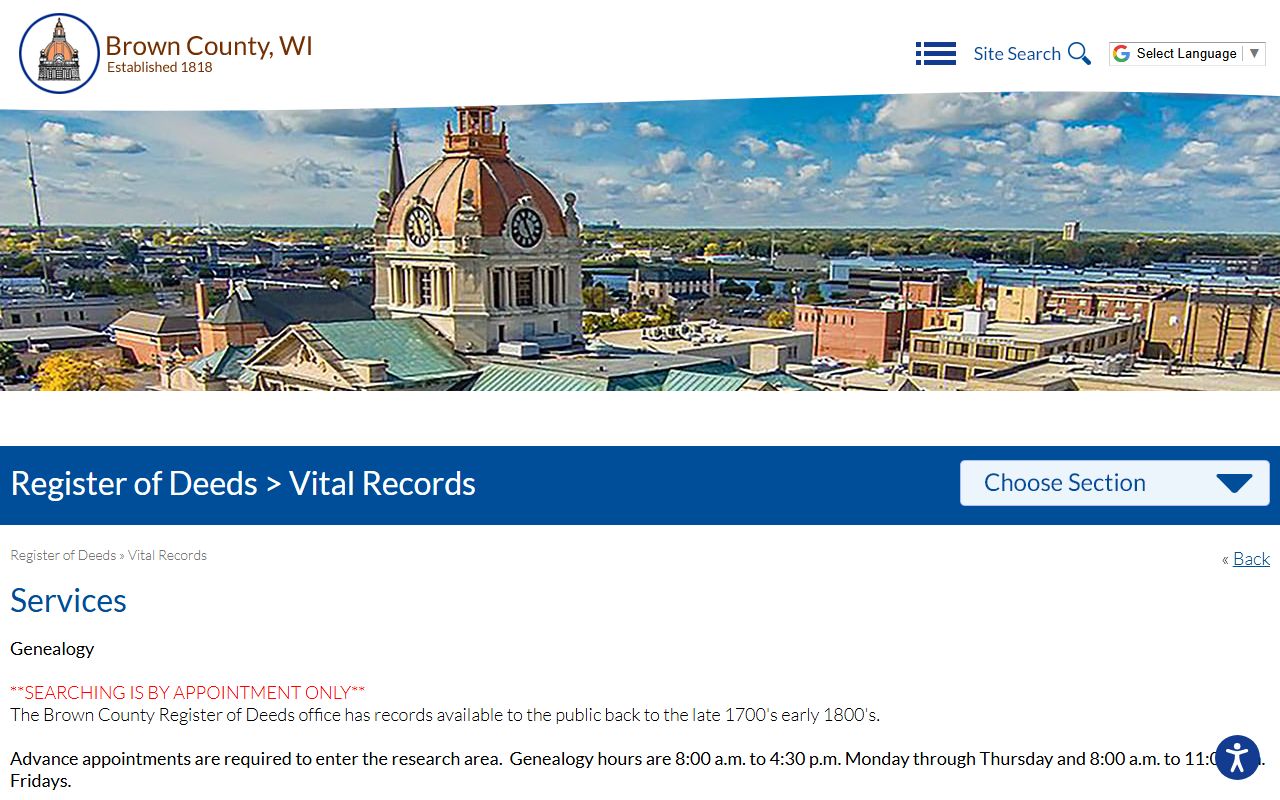The width and height of the screenshot is (1280, 800).
Task: Click the Advance appointments paragraph text
Action: pyautogui.click(x=638, y=769)
